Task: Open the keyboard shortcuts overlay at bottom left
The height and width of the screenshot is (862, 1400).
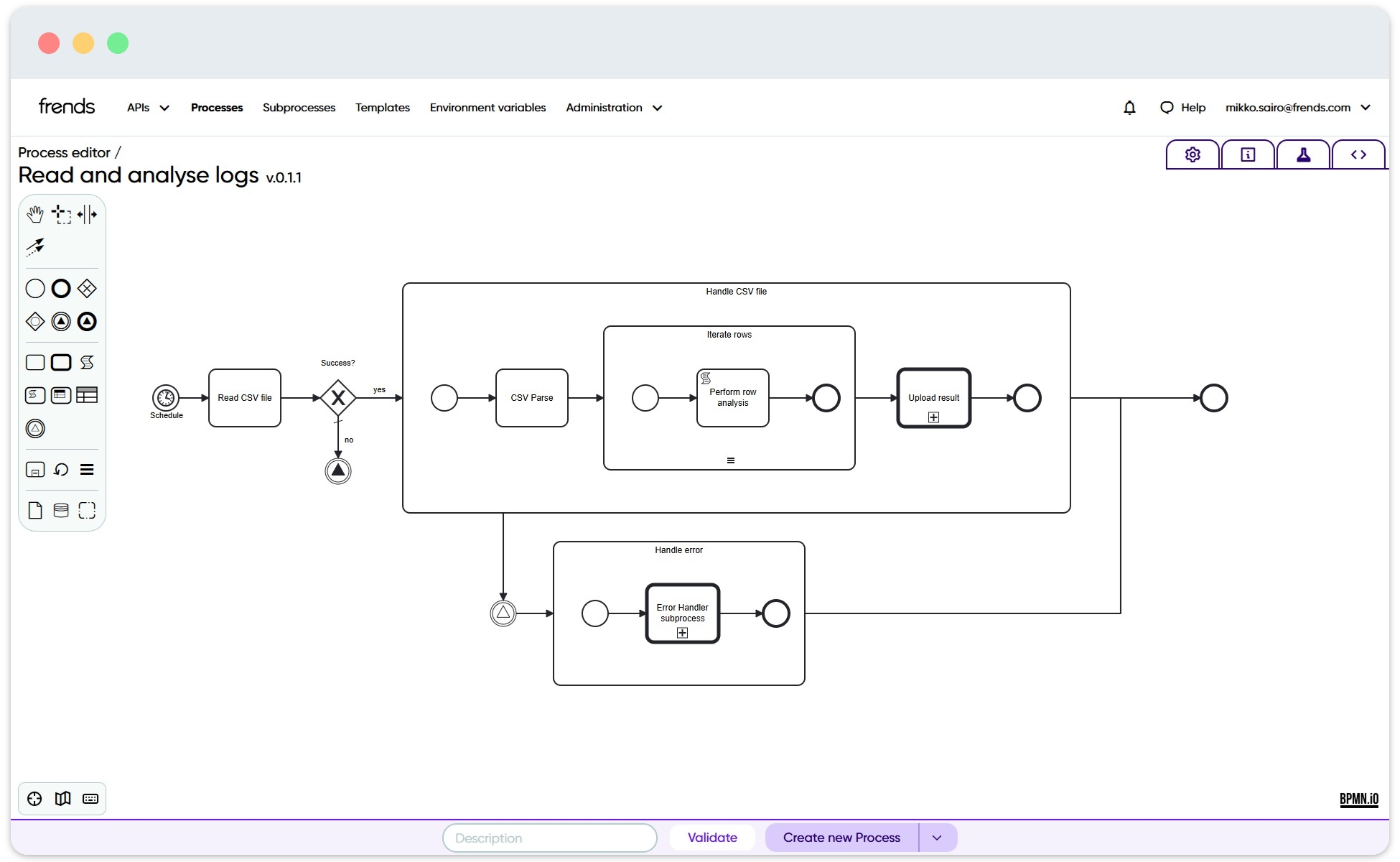Action: (90, 798)
